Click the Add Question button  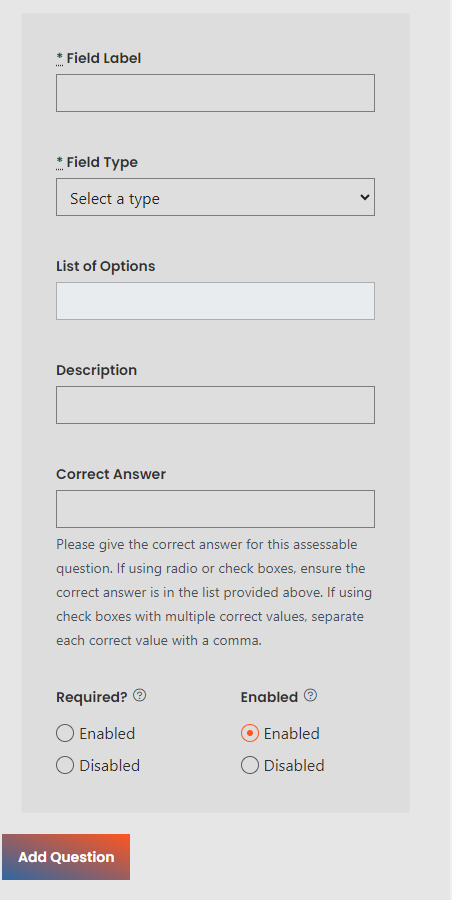[66, 857]
